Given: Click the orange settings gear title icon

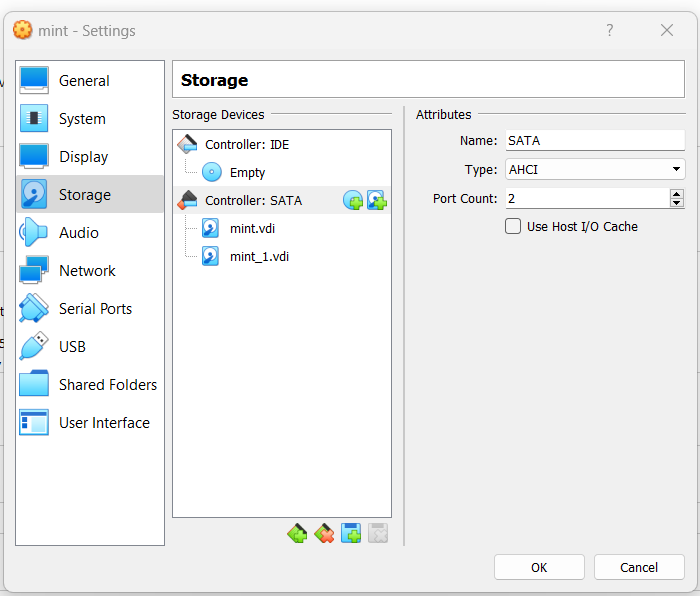Looking at the screenshot, I should (23, 30).
